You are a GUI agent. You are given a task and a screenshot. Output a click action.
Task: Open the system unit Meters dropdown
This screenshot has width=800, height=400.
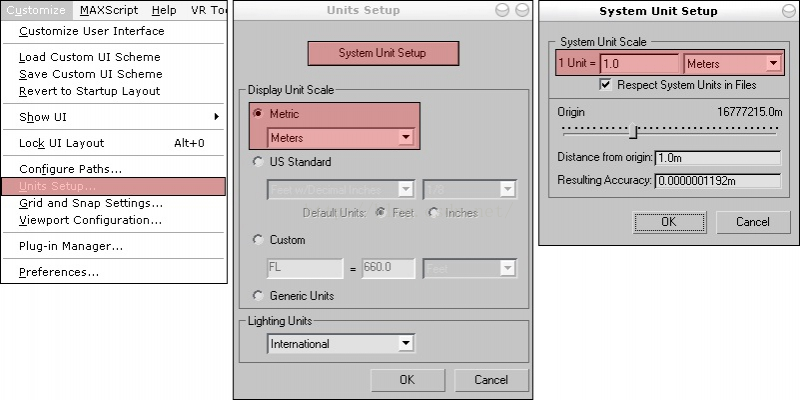772,63
